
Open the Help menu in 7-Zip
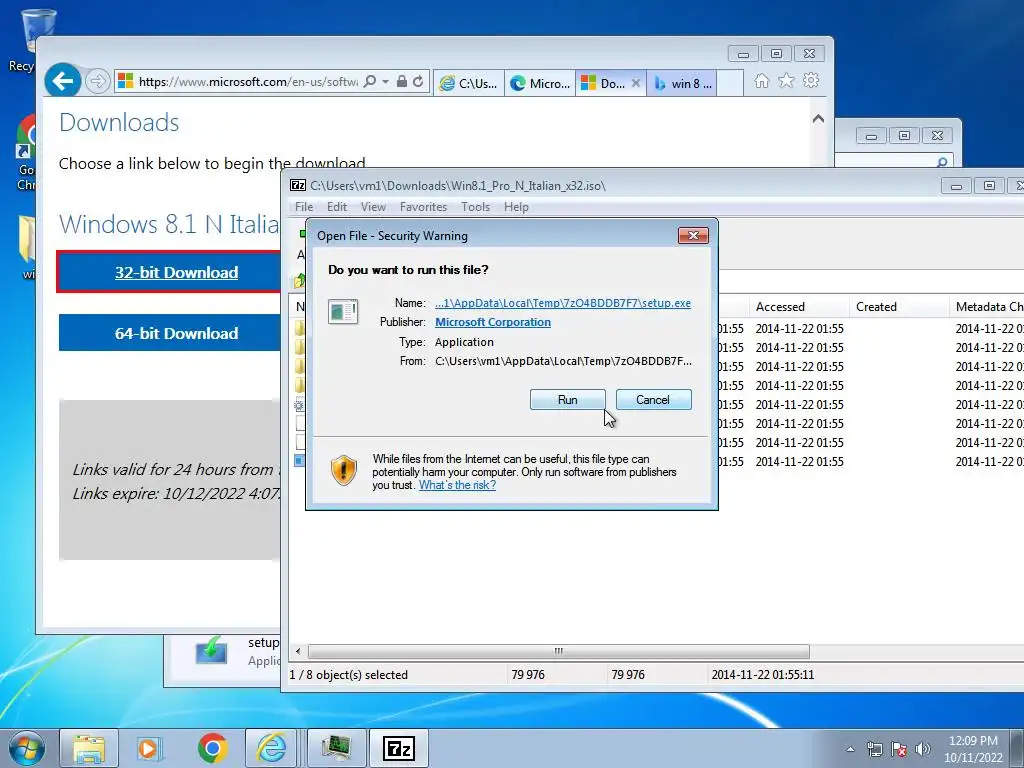516,207
